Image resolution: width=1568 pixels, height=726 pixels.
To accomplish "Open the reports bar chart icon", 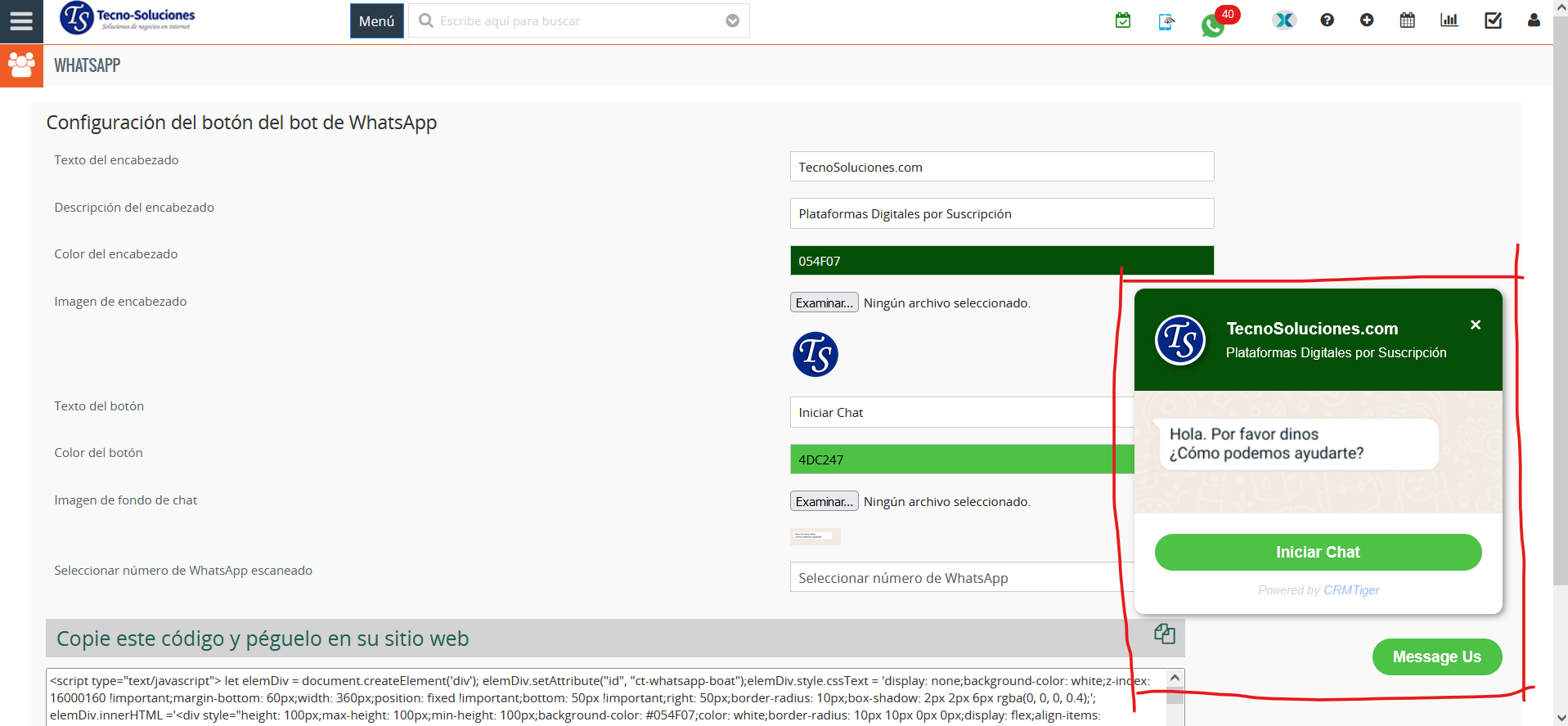I will (x=1449, y=20).
